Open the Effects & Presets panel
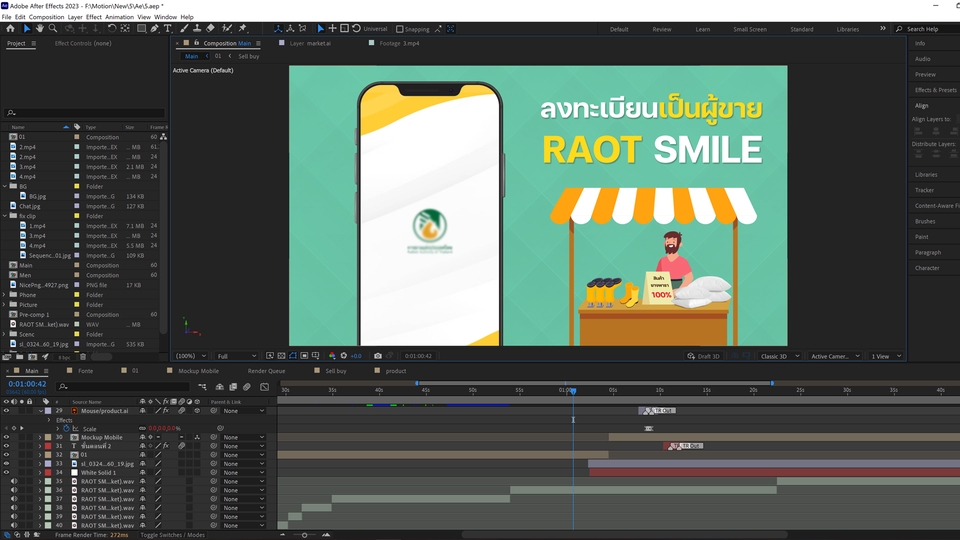960x540 pixels. (936, 89)
